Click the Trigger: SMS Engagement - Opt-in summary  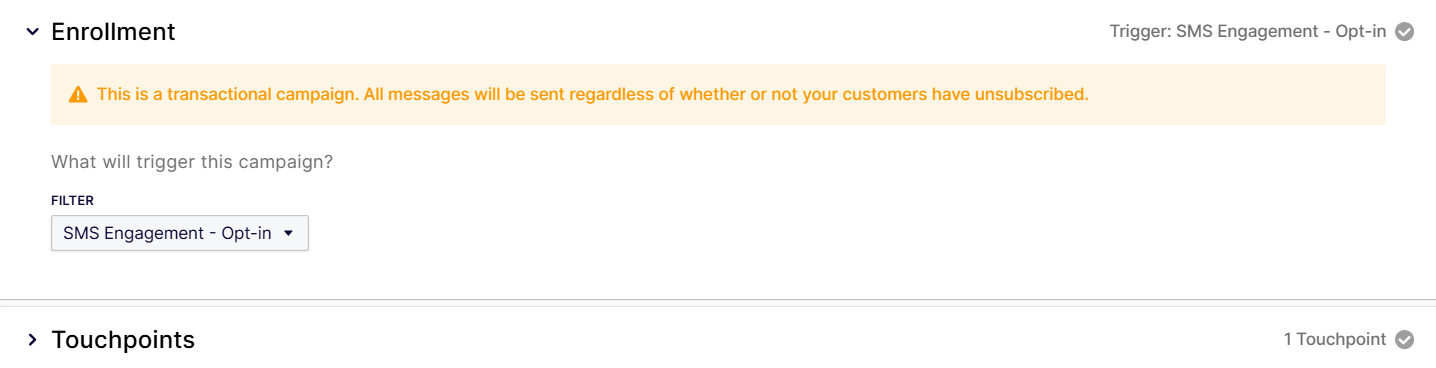click(1248, 31)
